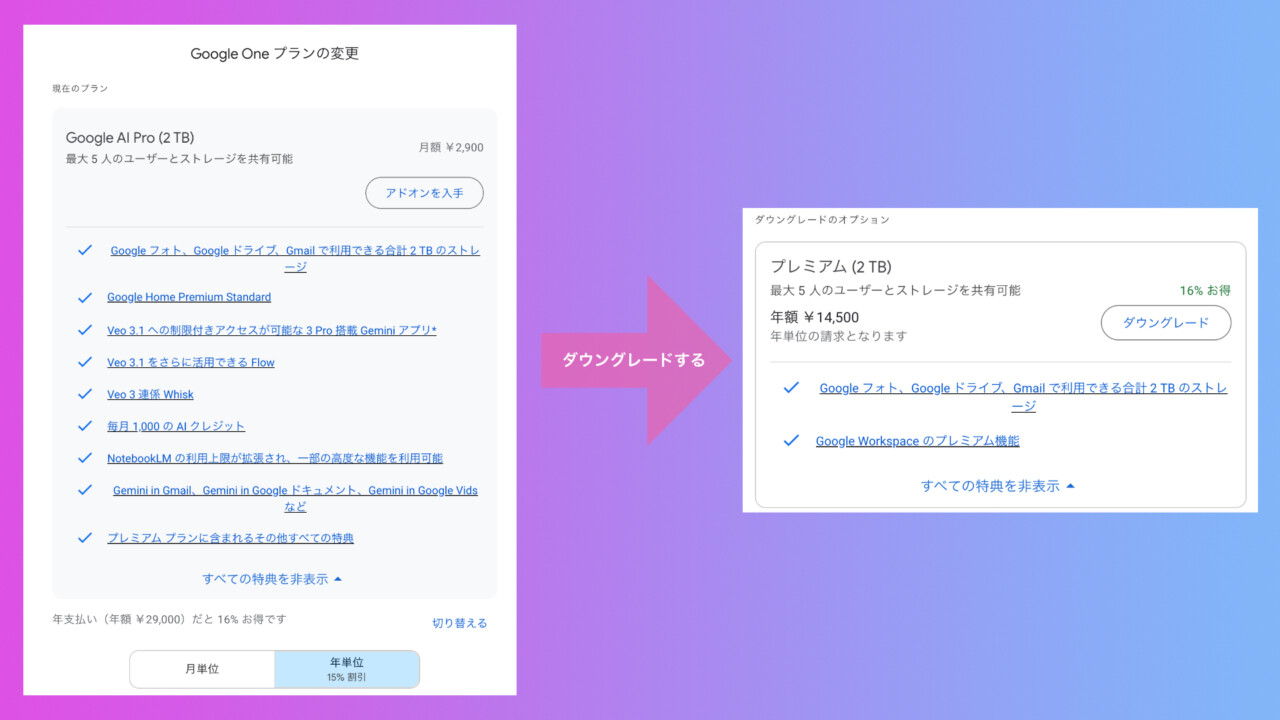This screenshot has width=1280, height=720.
Task: Select the 月単位 billing option
Action: pyautogui.click(x=202, y=669)
